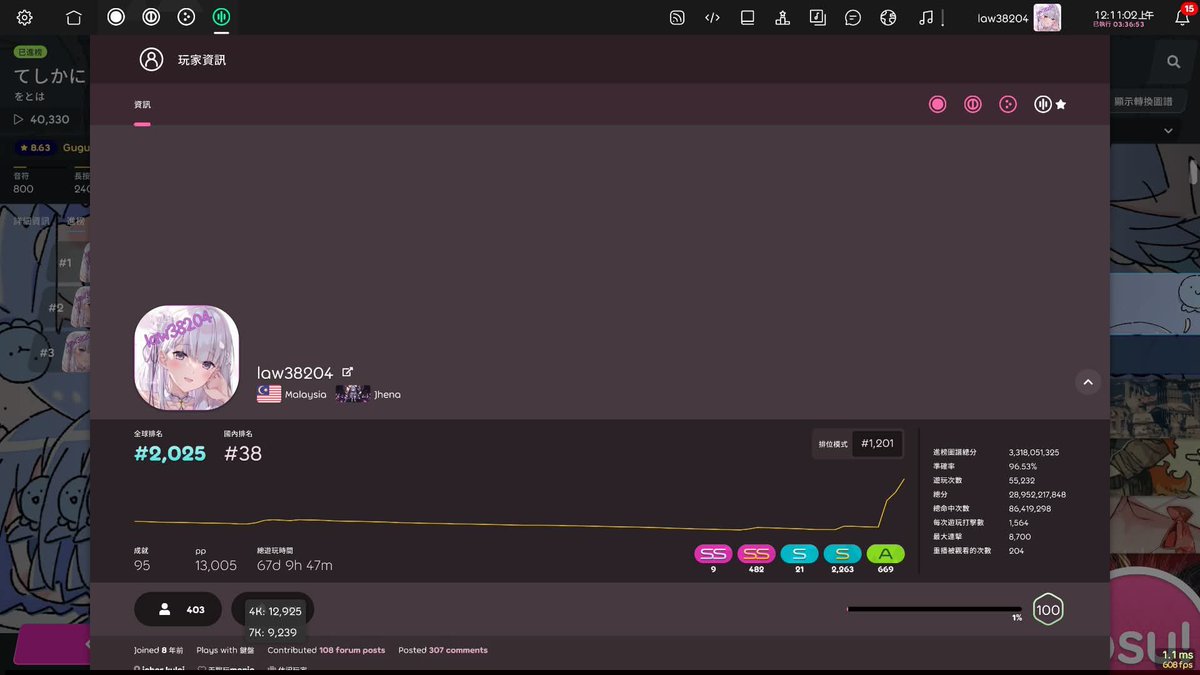Click the silver S grade badge with 21
1200x675 pixels.
point(799,554)
